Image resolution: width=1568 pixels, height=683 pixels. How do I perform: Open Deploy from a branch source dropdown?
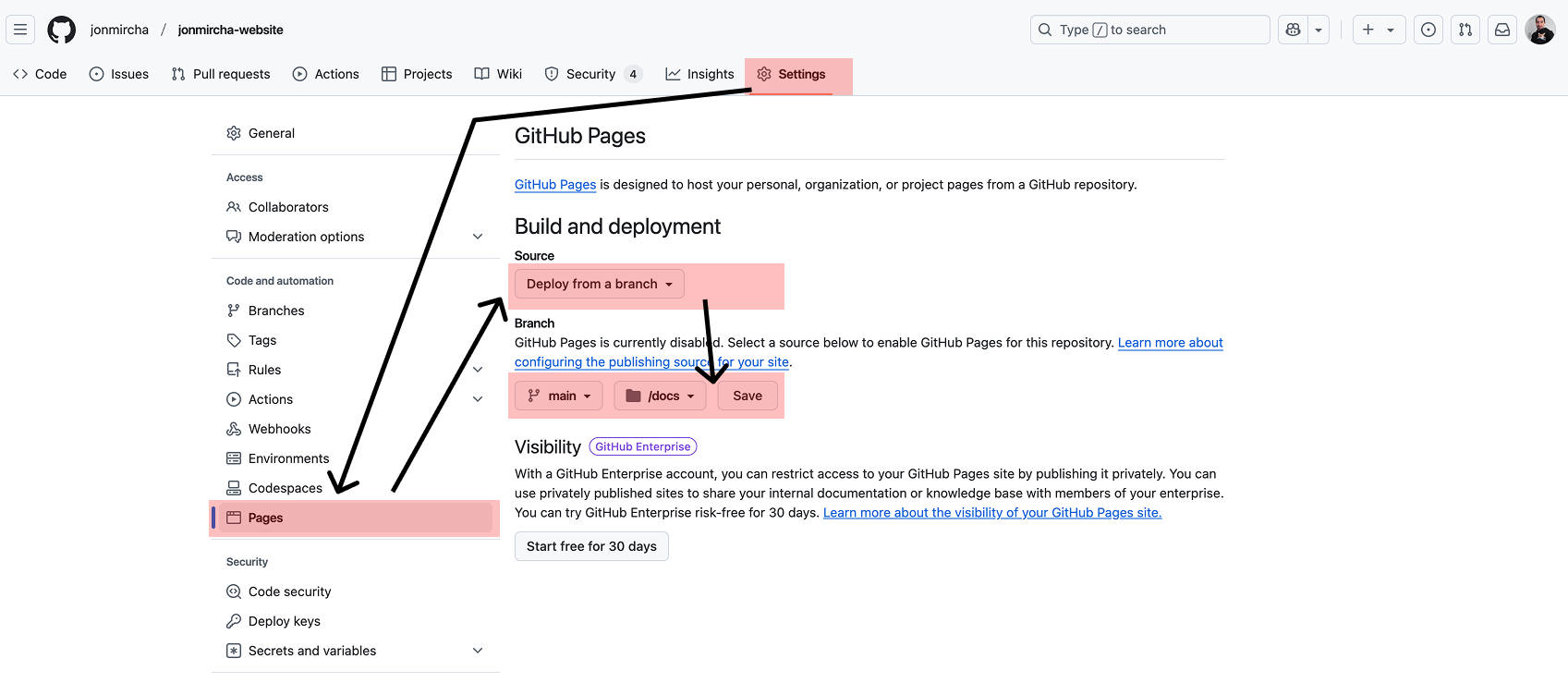(x=600, y=284)
